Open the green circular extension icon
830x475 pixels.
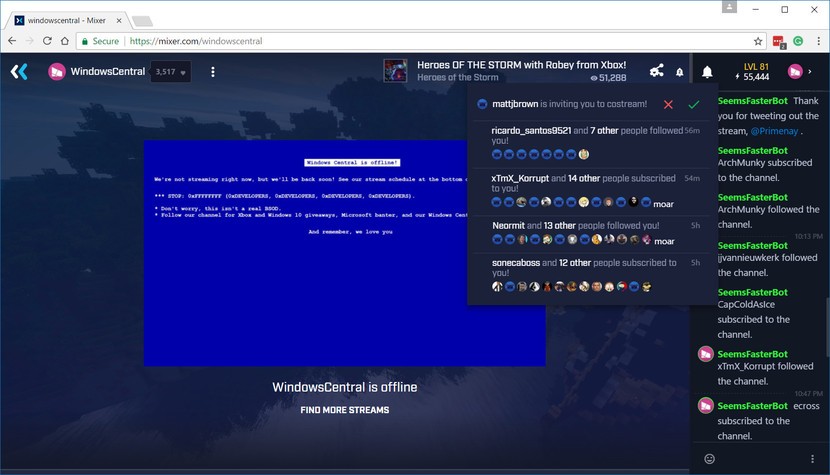pyautogui.click(x=798, y=41)
